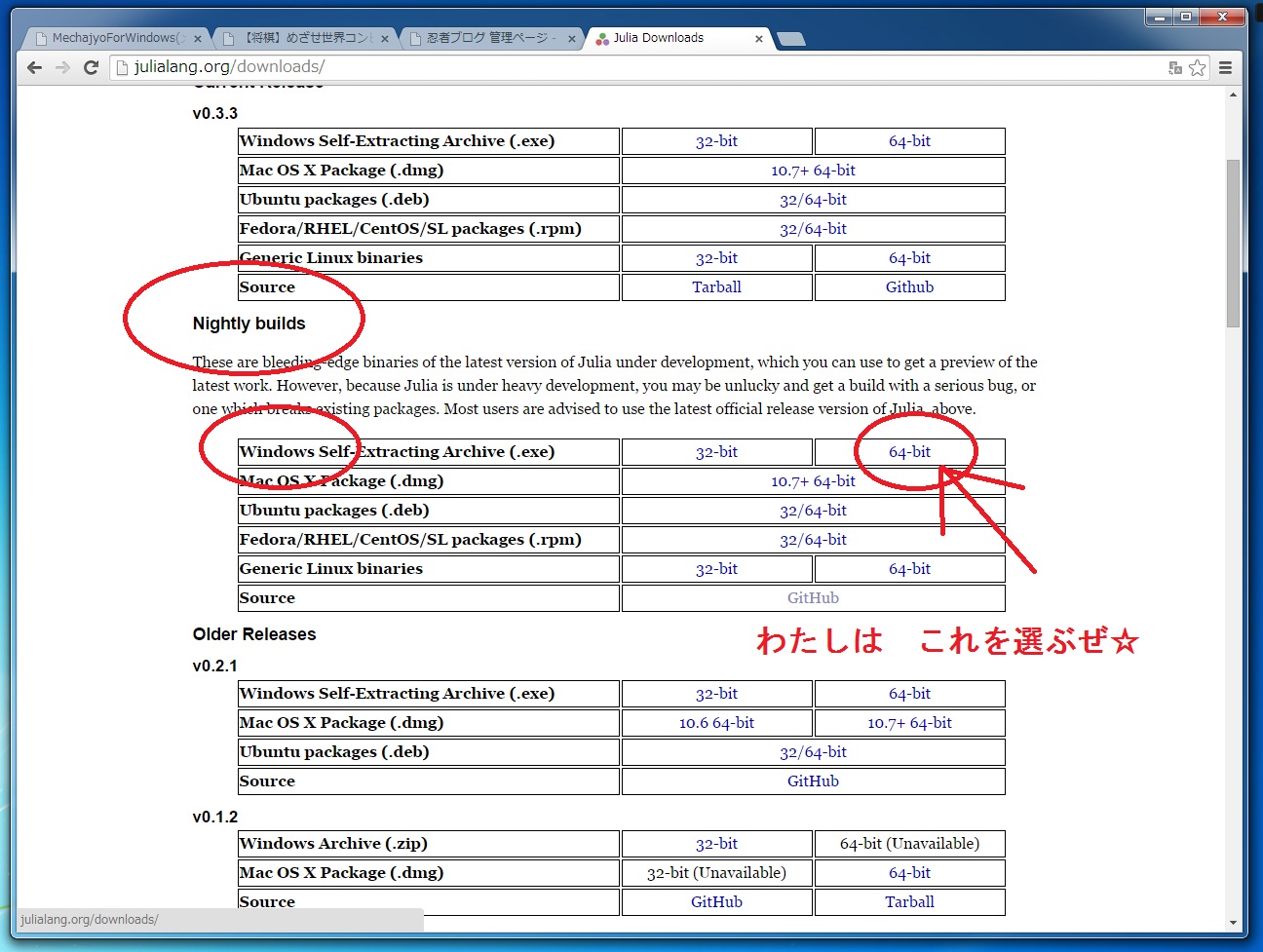Click the "64-bit (Unavailable)" cell
This screenshot has height=952, width=1263.
click(x=909, y=844)
